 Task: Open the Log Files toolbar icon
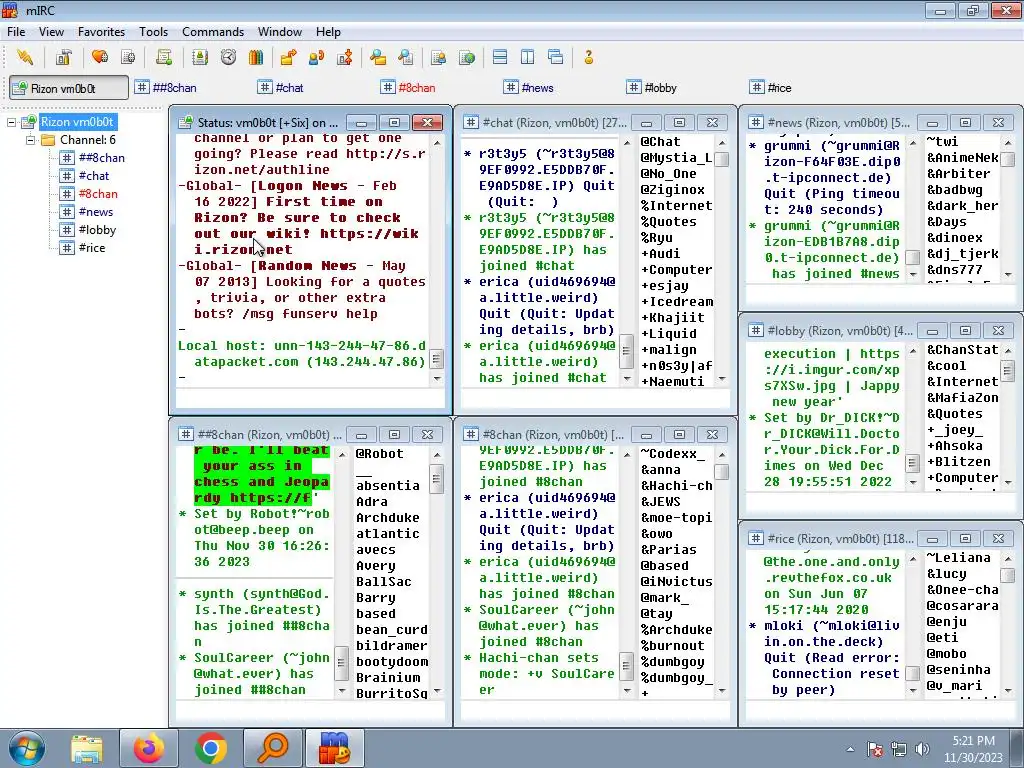click(406, 57)
